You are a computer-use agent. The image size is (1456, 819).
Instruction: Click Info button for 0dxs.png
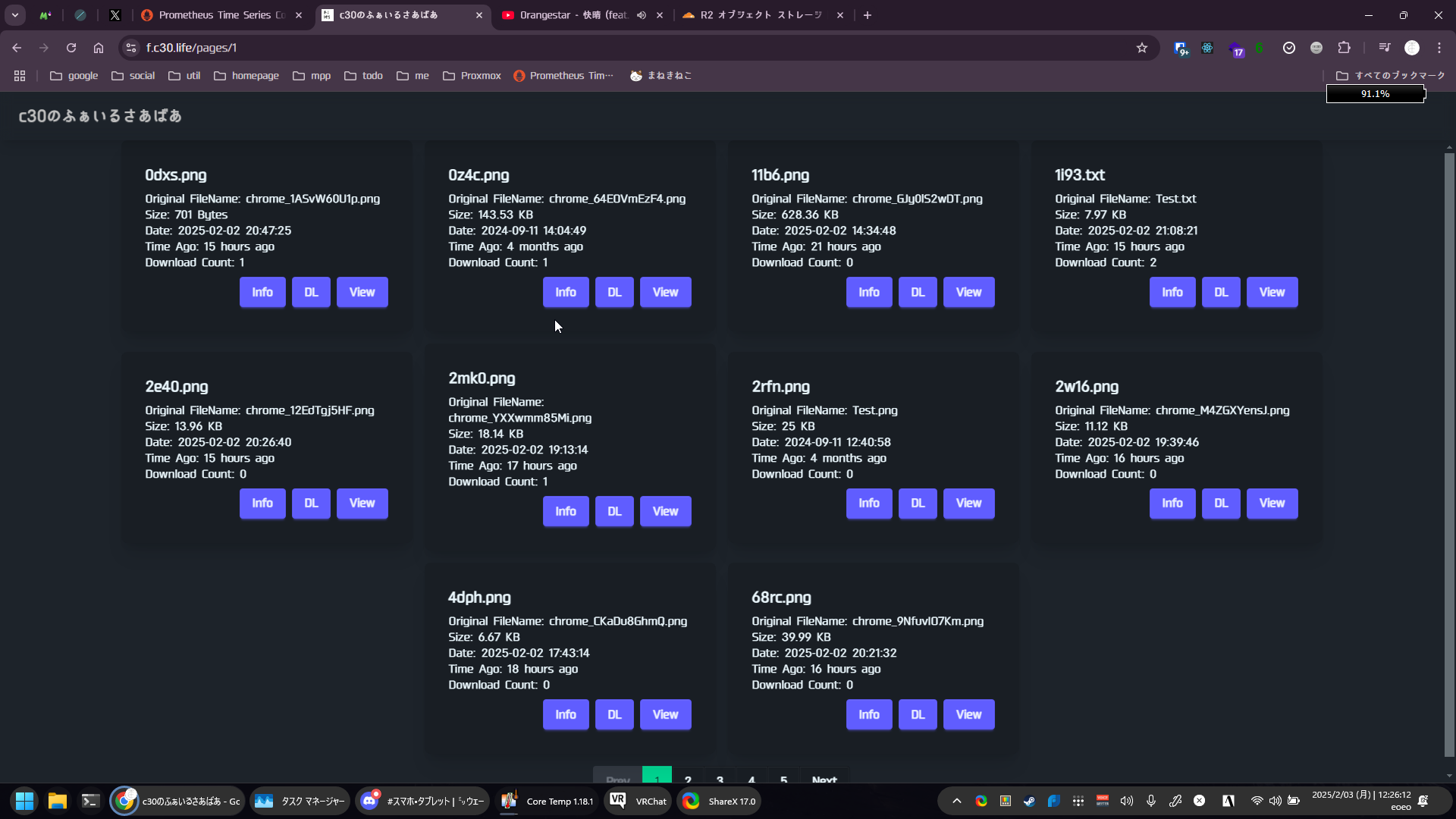262,293
